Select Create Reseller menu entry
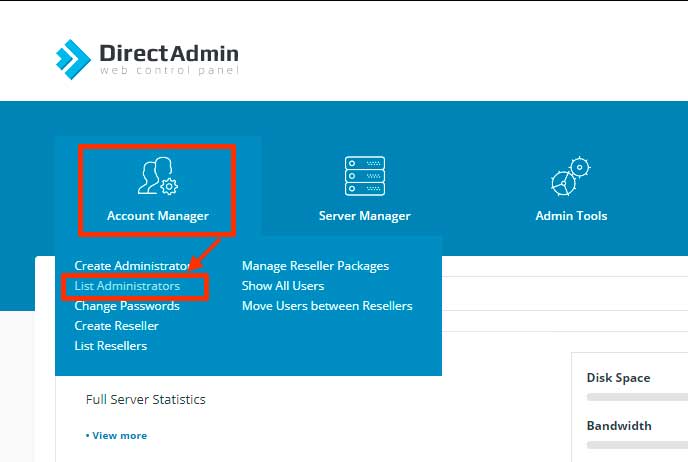Viewport: 688px width, 462px height. tap(116, 326)
